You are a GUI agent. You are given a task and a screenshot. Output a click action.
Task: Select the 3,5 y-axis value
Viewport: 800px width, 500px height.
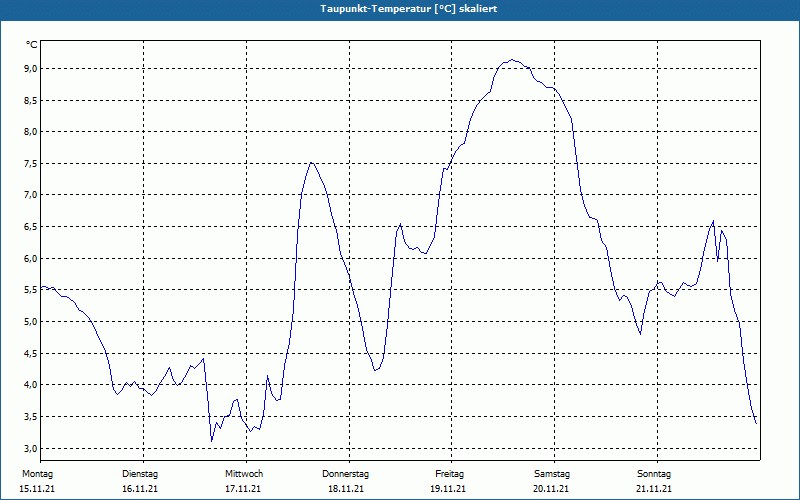[30, 416]
